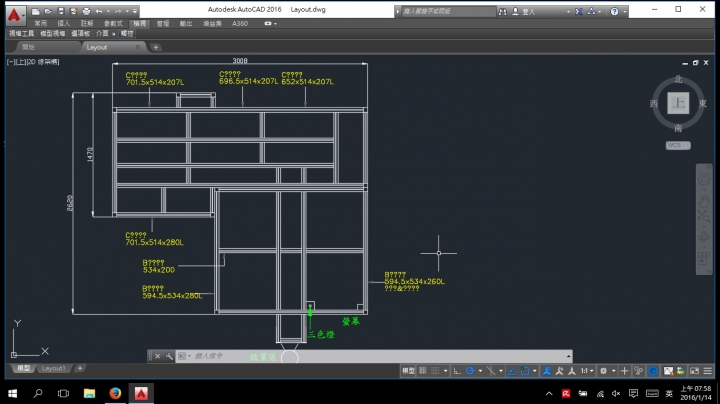Click the Open file icon in quick access toolbar
Viewport: 720px width, 404px height.
(x=48, y=11)
